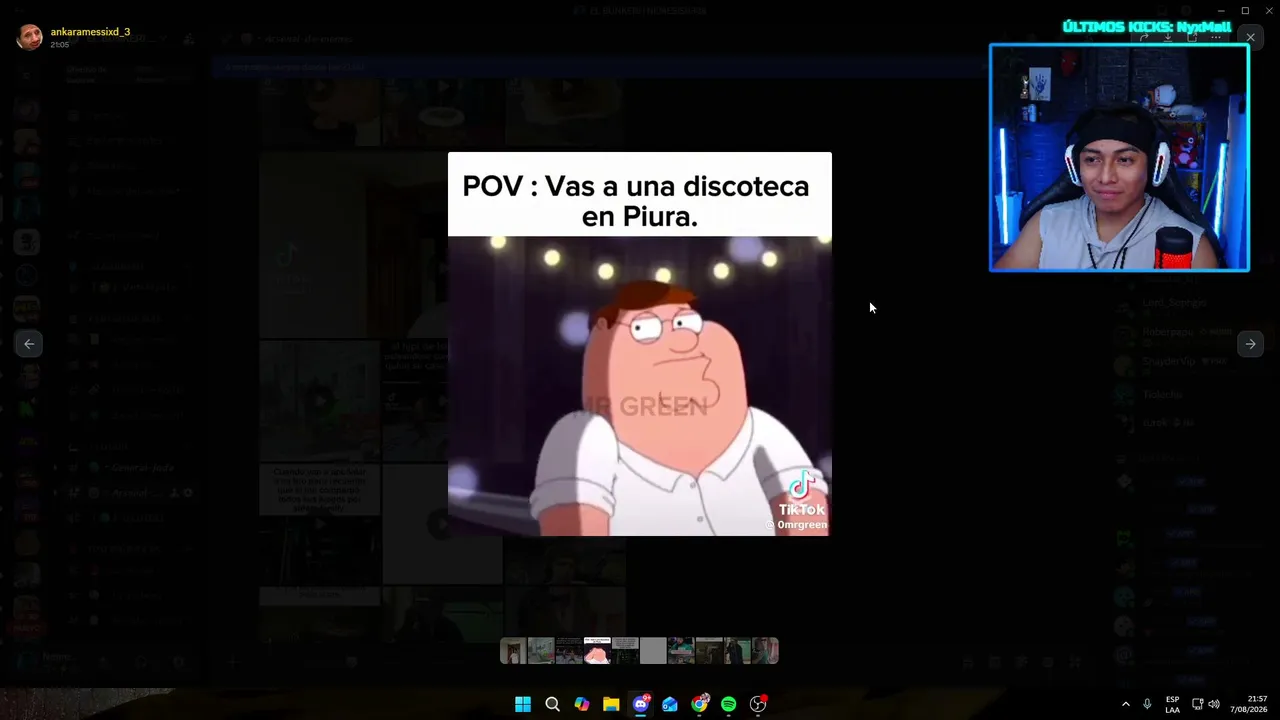Open the Windows Start menu
This screenshot has height=720, width=1280.
click(x=523, y=704)
